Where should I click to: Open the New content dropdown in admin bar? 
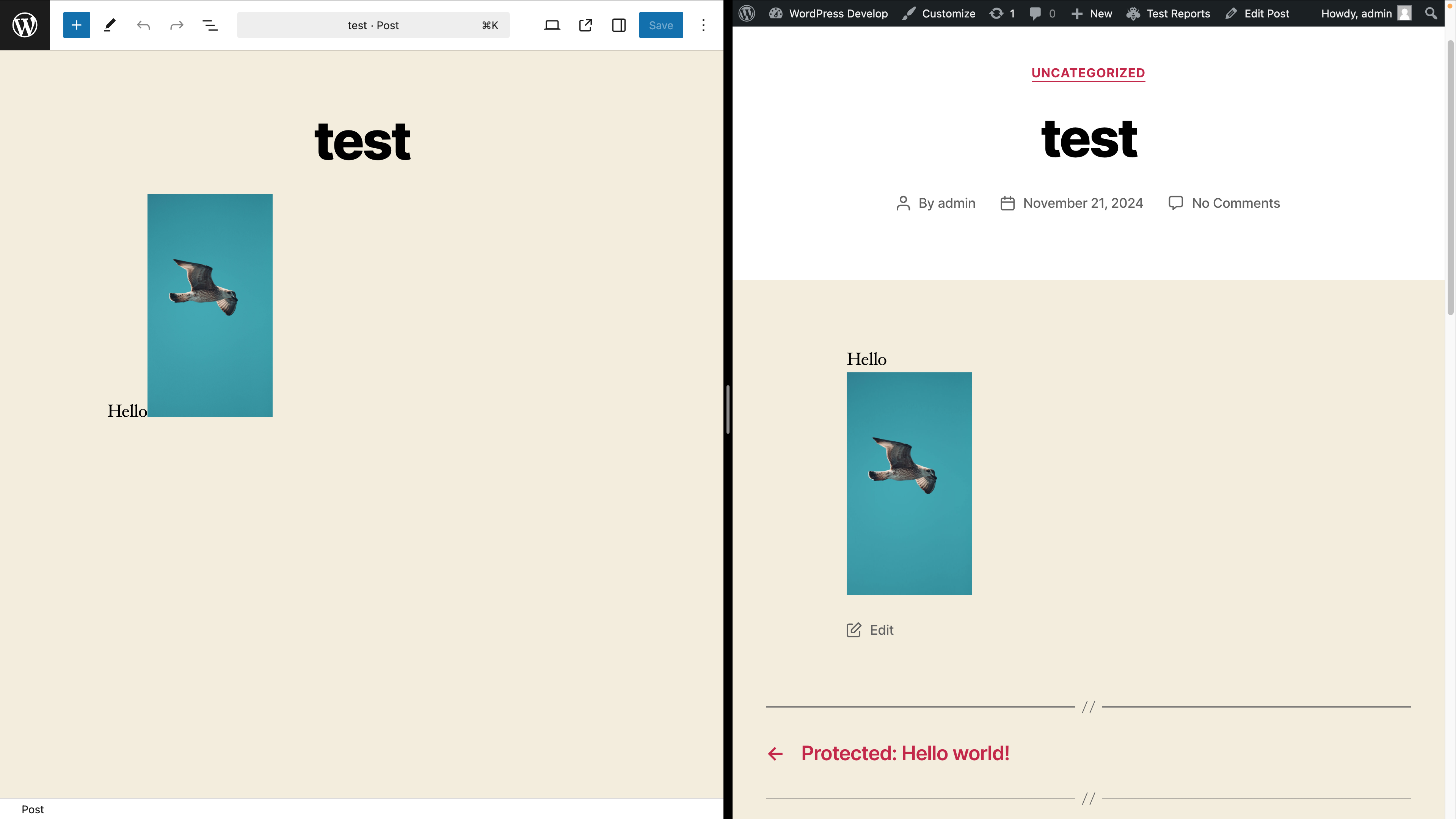[x=1092, y=14]
